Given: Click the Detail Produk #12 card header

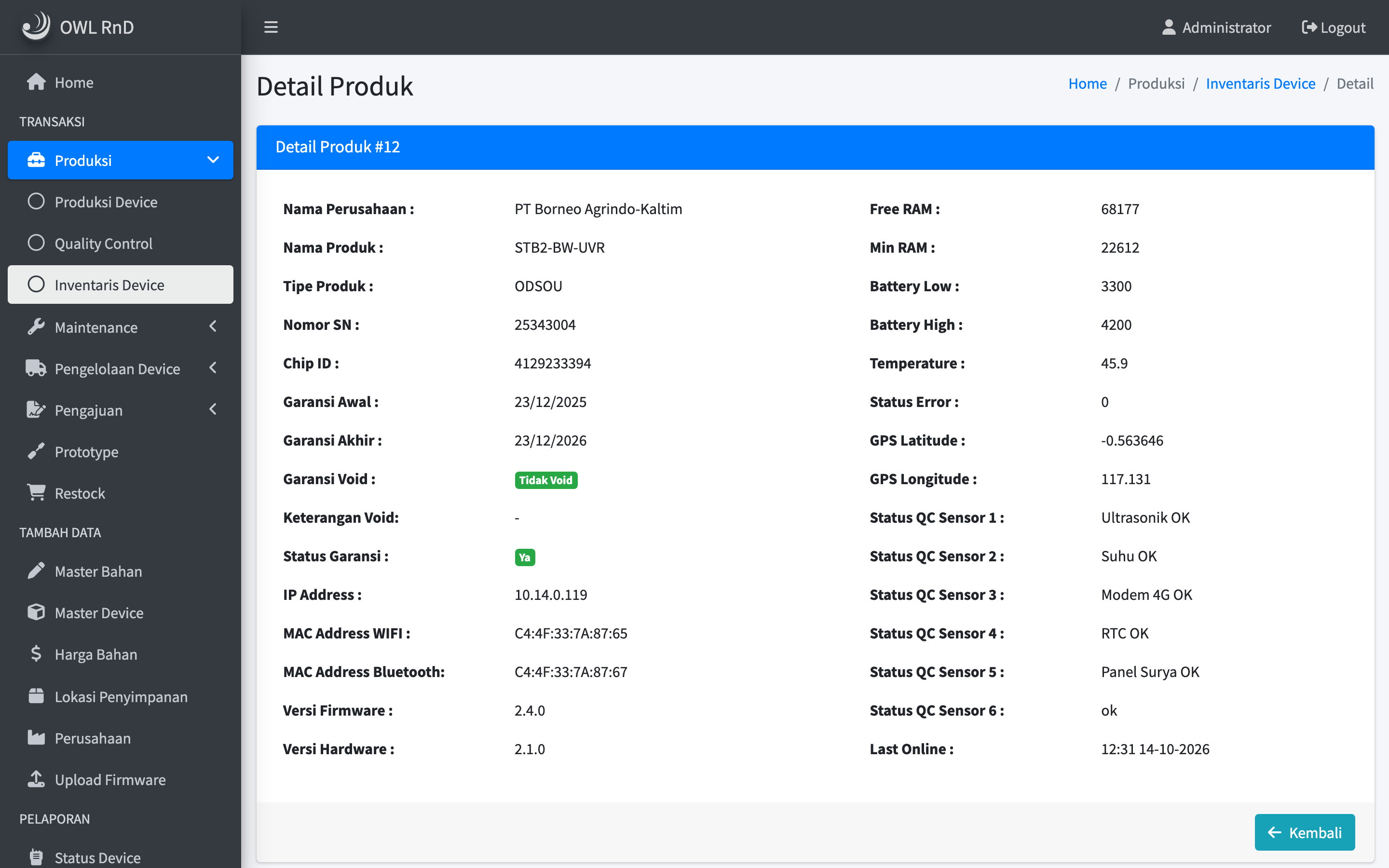Looking at the screenshot, I should [815, 147].
